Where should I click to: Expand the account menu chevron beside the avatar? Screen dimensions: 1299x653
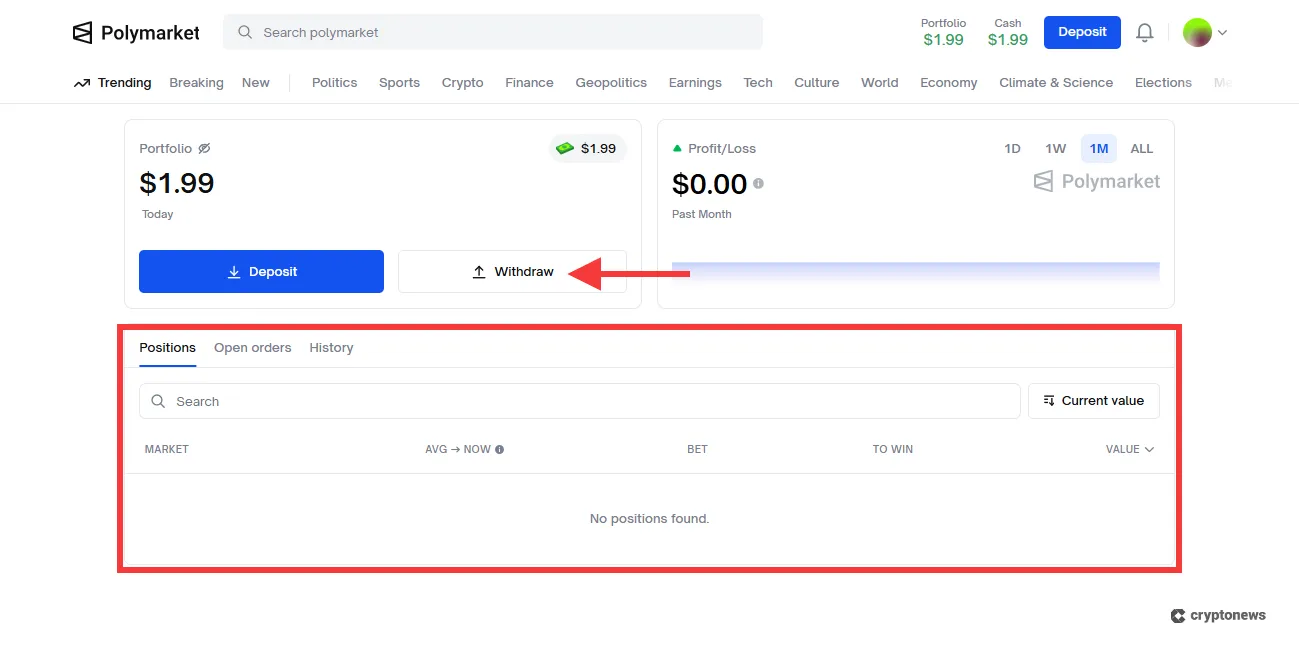click(x=1222, y=32)
